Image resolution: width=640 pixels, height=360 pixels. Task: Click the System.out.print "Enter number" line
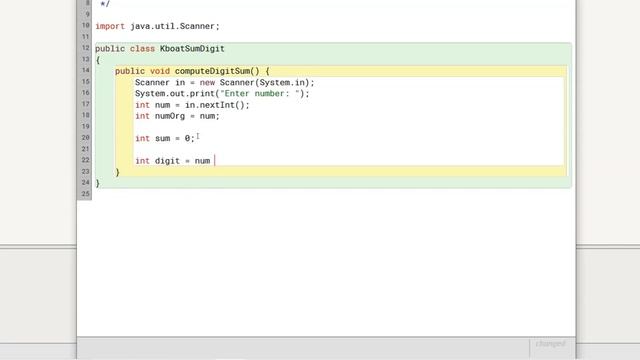[222, 93]
